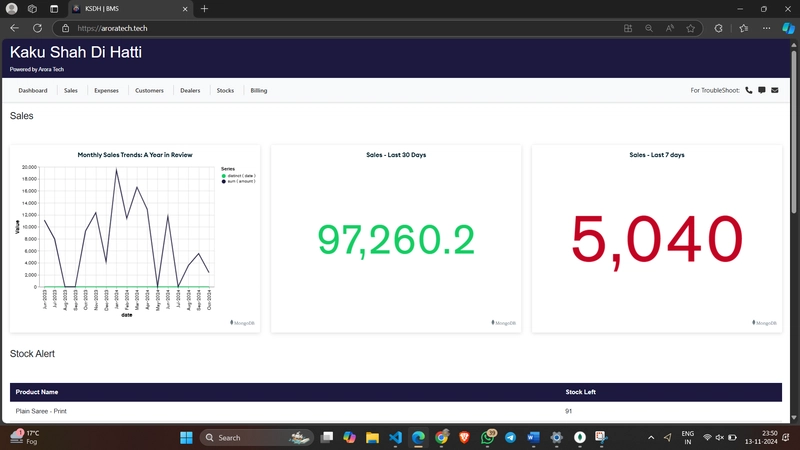Viewport: 800px width, 450px height.
Task: Open the Sales menu item
Action: [x=70, y=90]
